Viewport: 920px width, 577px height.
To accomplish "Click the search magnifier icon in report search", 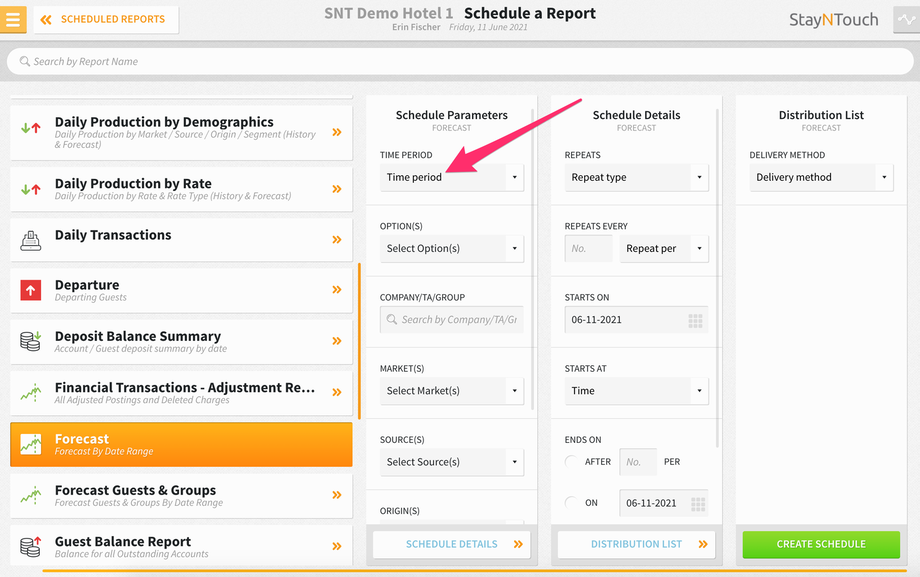I will (25, 61).
